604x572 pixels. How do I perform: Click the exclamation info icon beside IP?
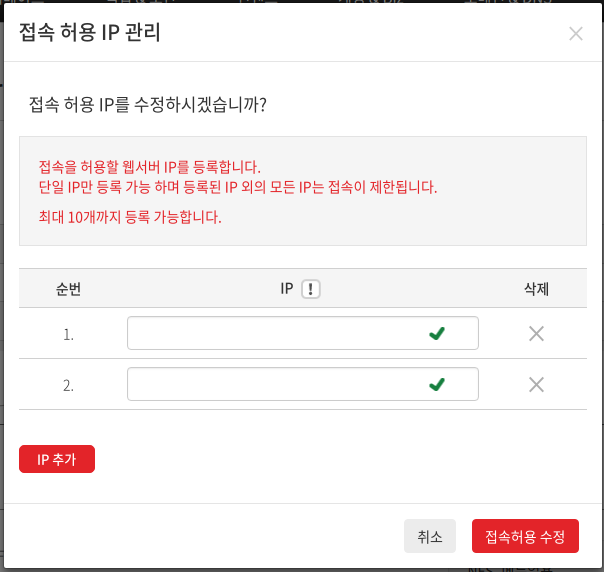(310, 289)
